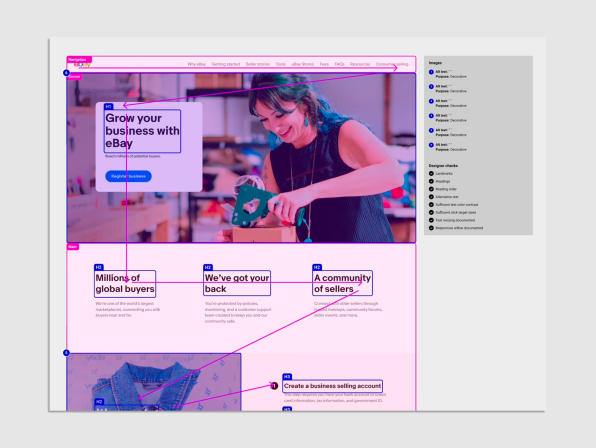Click paragraph starting 'You're protected by policies'
Viewport: 596px width, 448px height.
[238, 312]
